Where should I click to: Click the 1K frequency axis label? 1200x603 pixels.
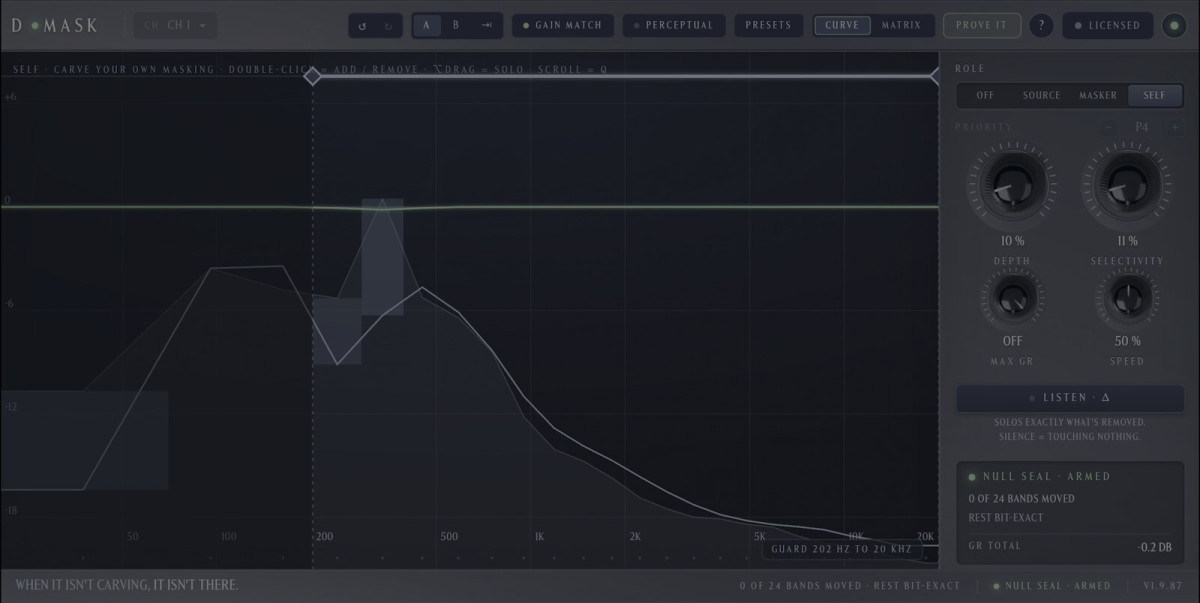539,537
